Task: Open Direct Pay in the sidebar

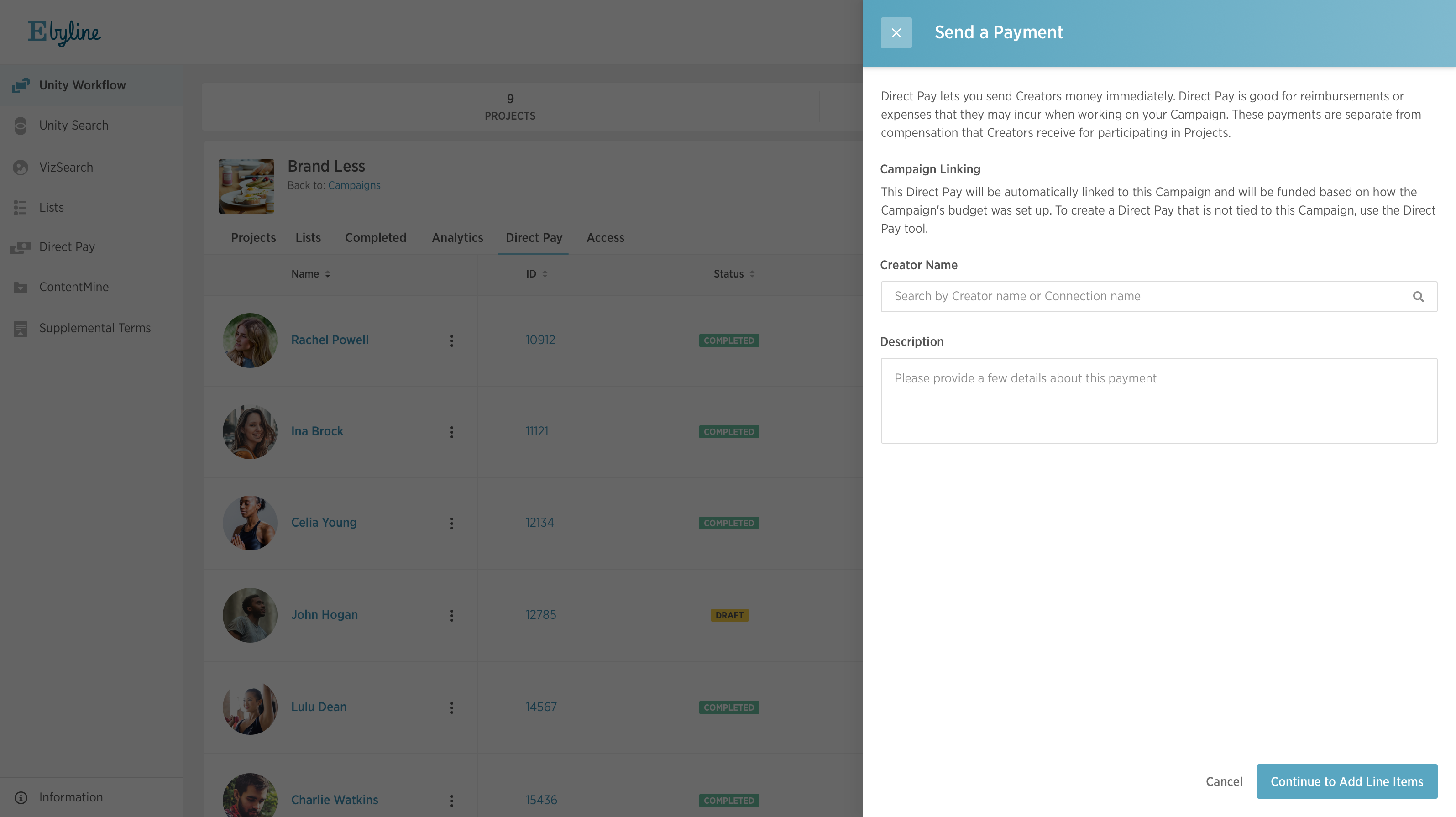Action: click(67, 247)
